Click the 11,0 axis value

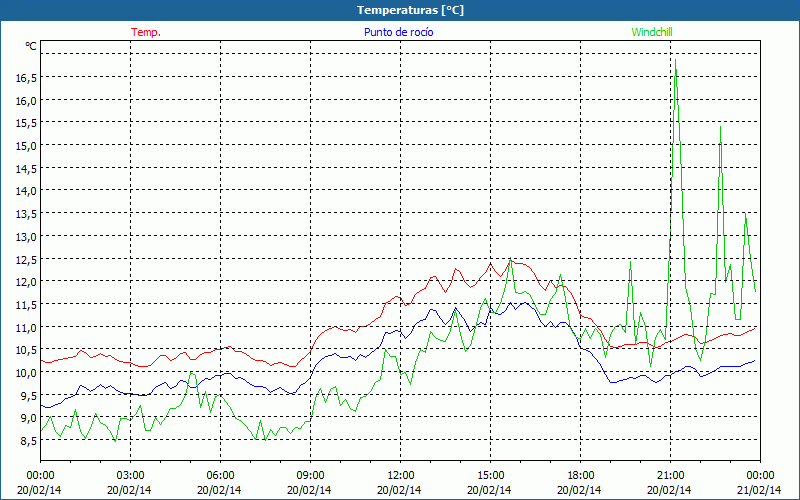tap(26, 327)
